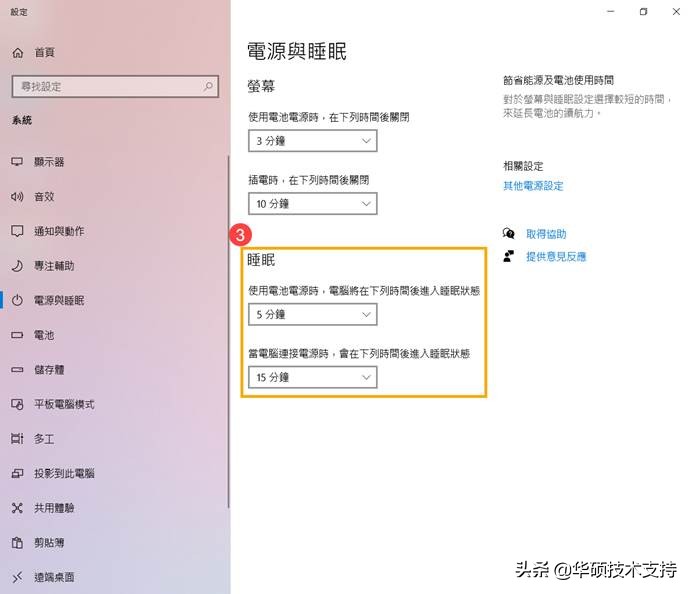Click the 提供意見反應 link
Viewport: 692px width, 594px height.
pos(556,256)
